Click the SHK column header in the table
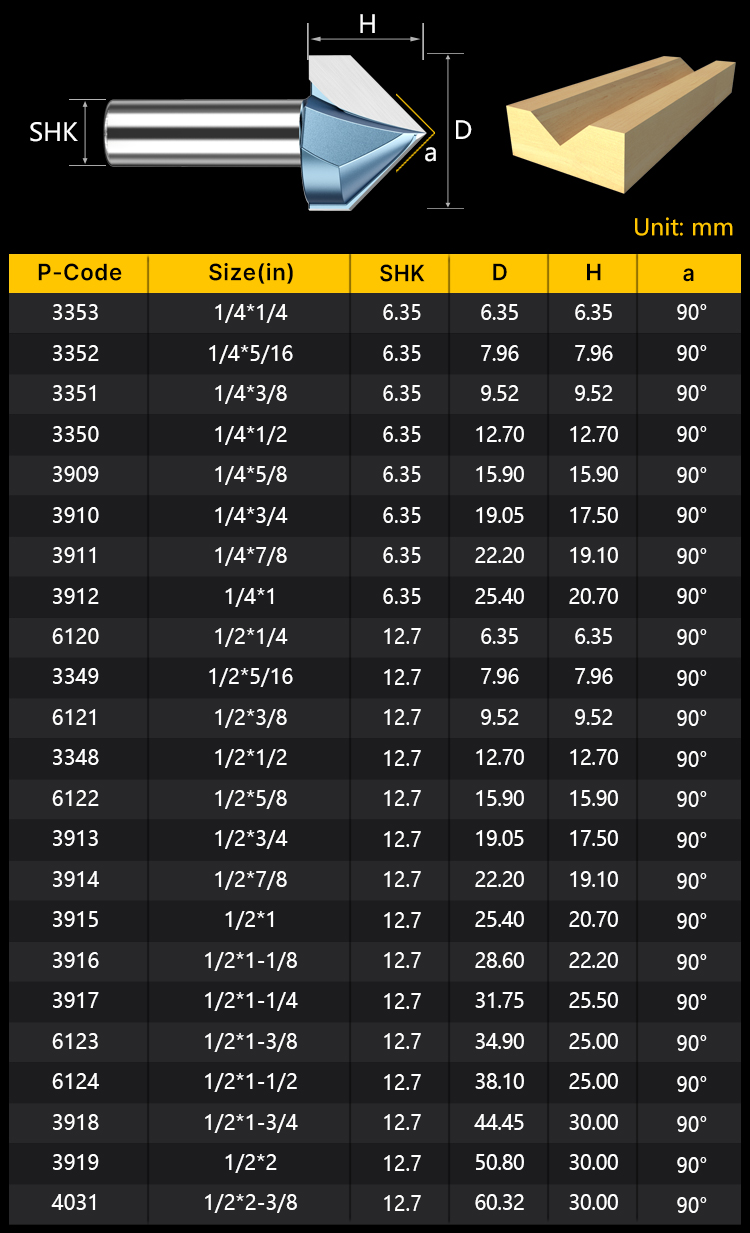750x1233 pixels. click(x=401, y=274)
